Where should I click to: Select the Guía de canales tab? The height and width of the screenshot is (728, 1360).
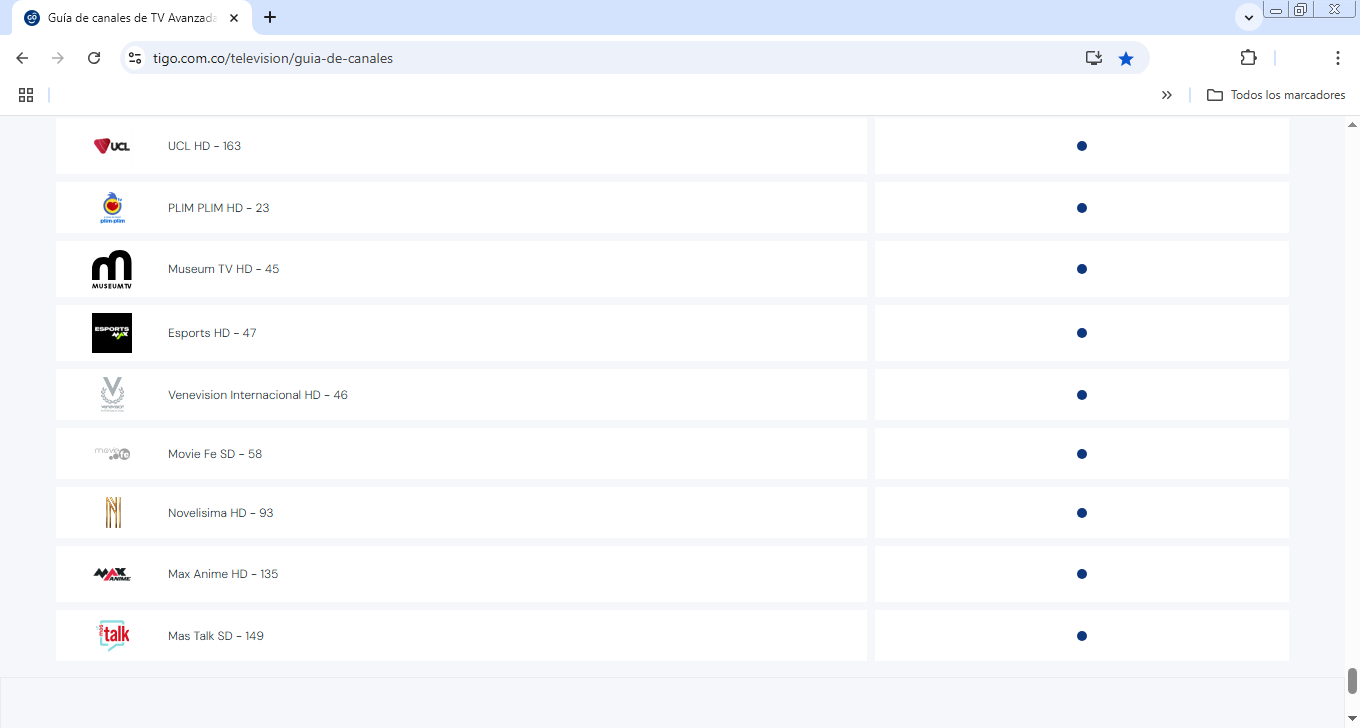(130, 18)
